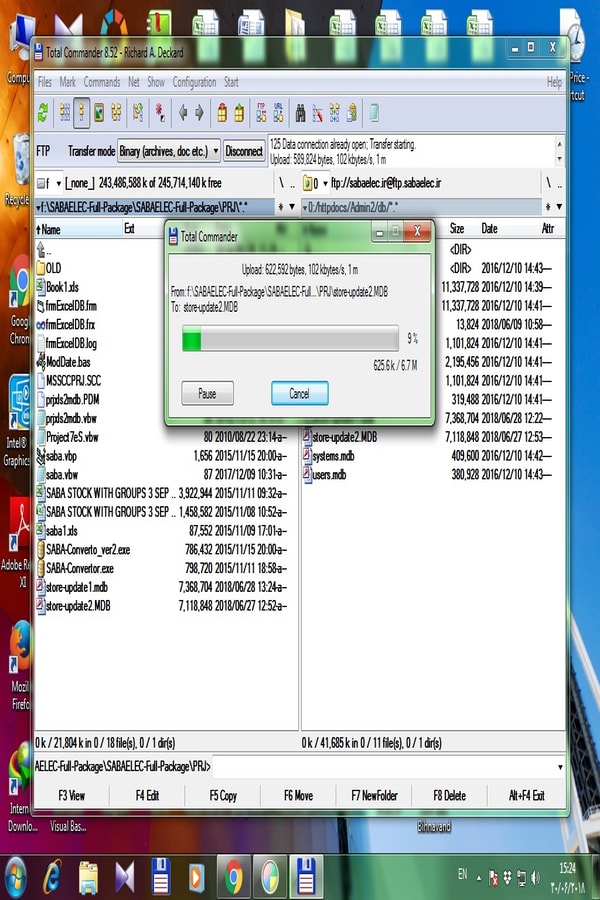600x900 pixels.
Task: Open right panel directory history arrow
Action: (x=559, y=207)
